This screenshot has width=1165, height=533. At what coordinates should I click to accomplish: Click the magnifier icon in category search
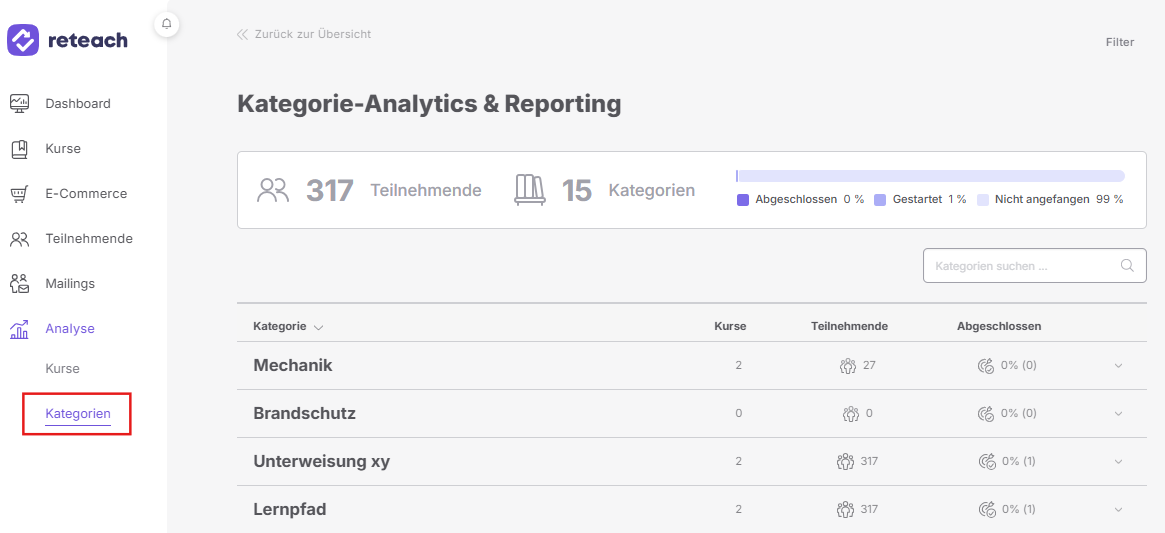click(x=1127, y=265)
